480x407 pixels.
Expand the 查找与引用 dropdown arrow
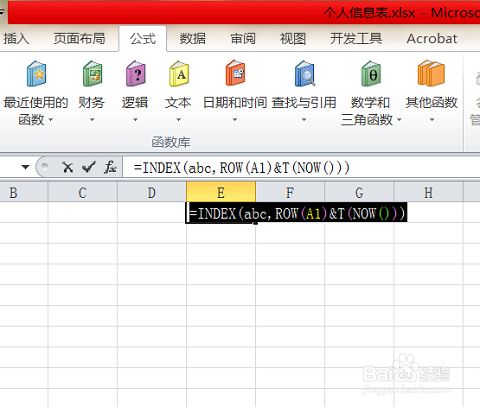(304, 120)
